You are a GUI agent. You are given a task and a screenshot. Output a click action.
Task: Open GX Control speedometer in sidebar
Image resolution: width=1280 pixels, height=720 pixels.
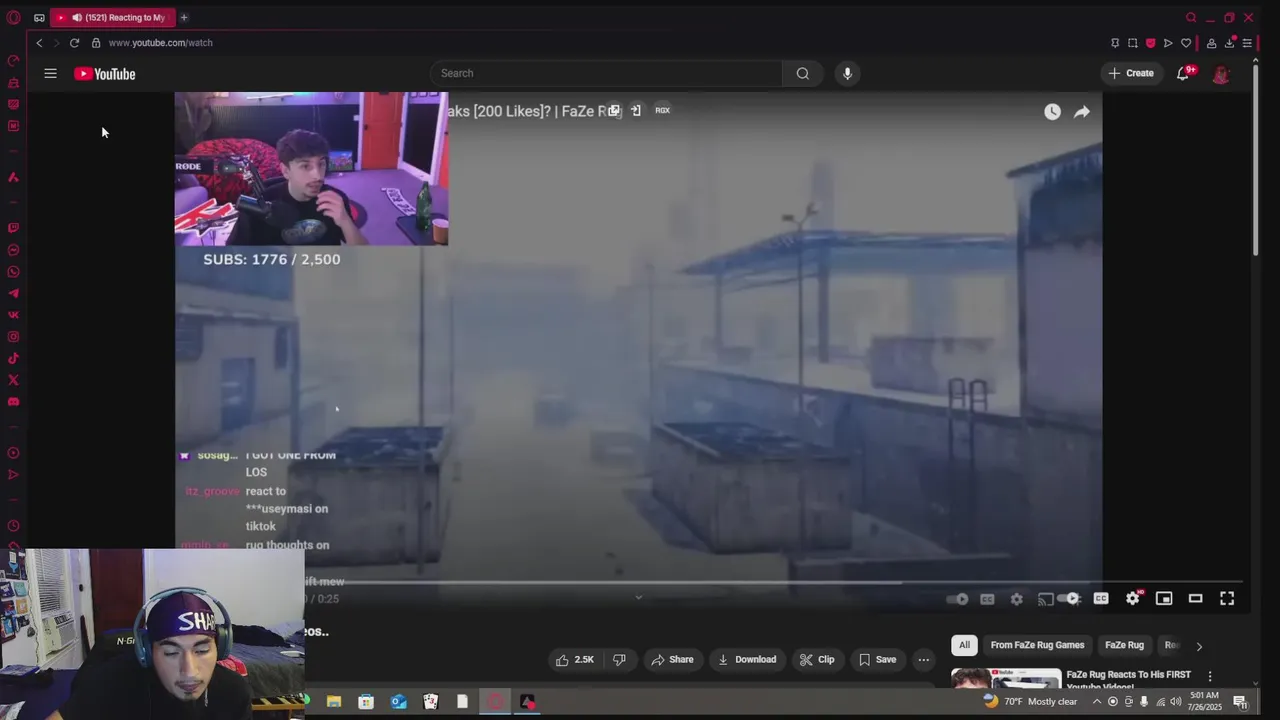point(13,61)
